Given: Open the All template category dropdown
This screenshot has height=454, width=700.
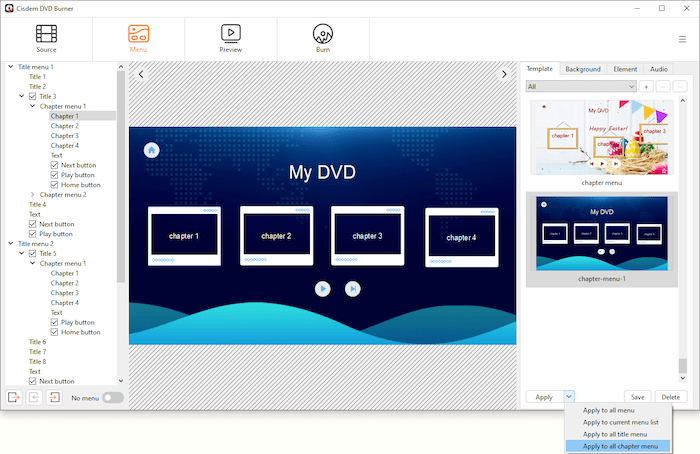Looking at the screenshot, I should point(581,87).
